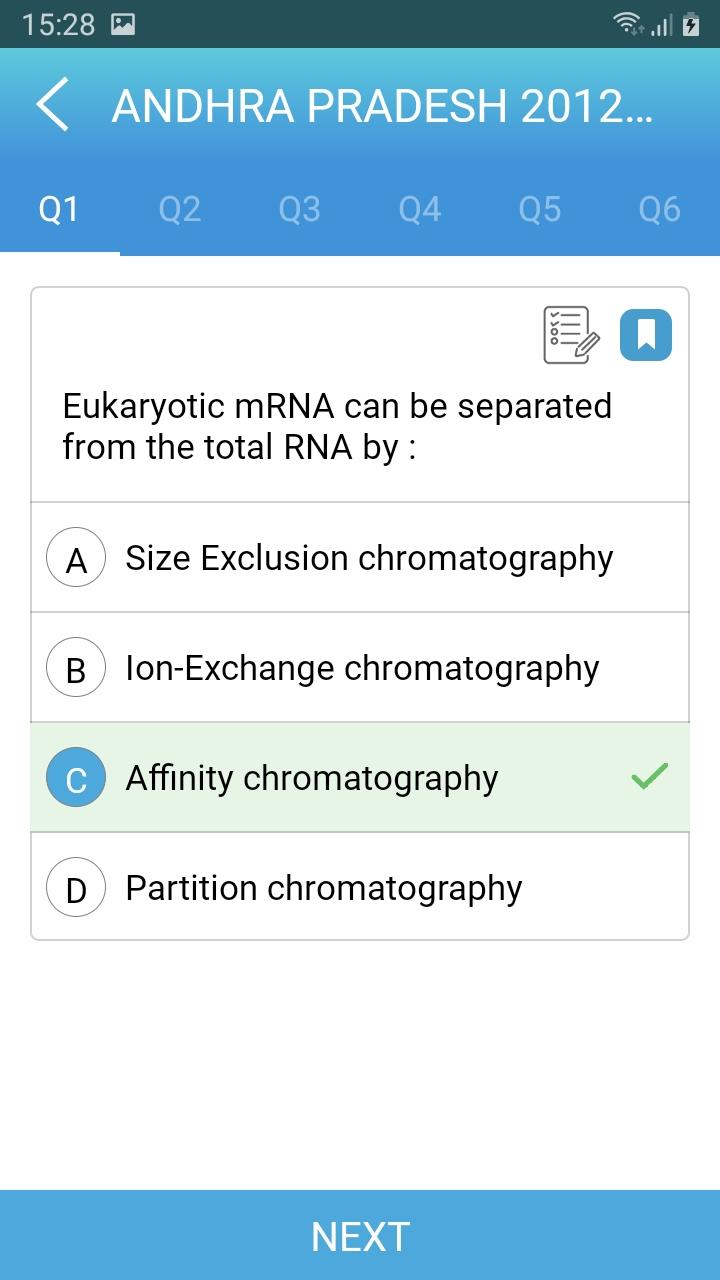720x1280 pixels.
Task: Switch to the Q3 tab
Action: 300,209
